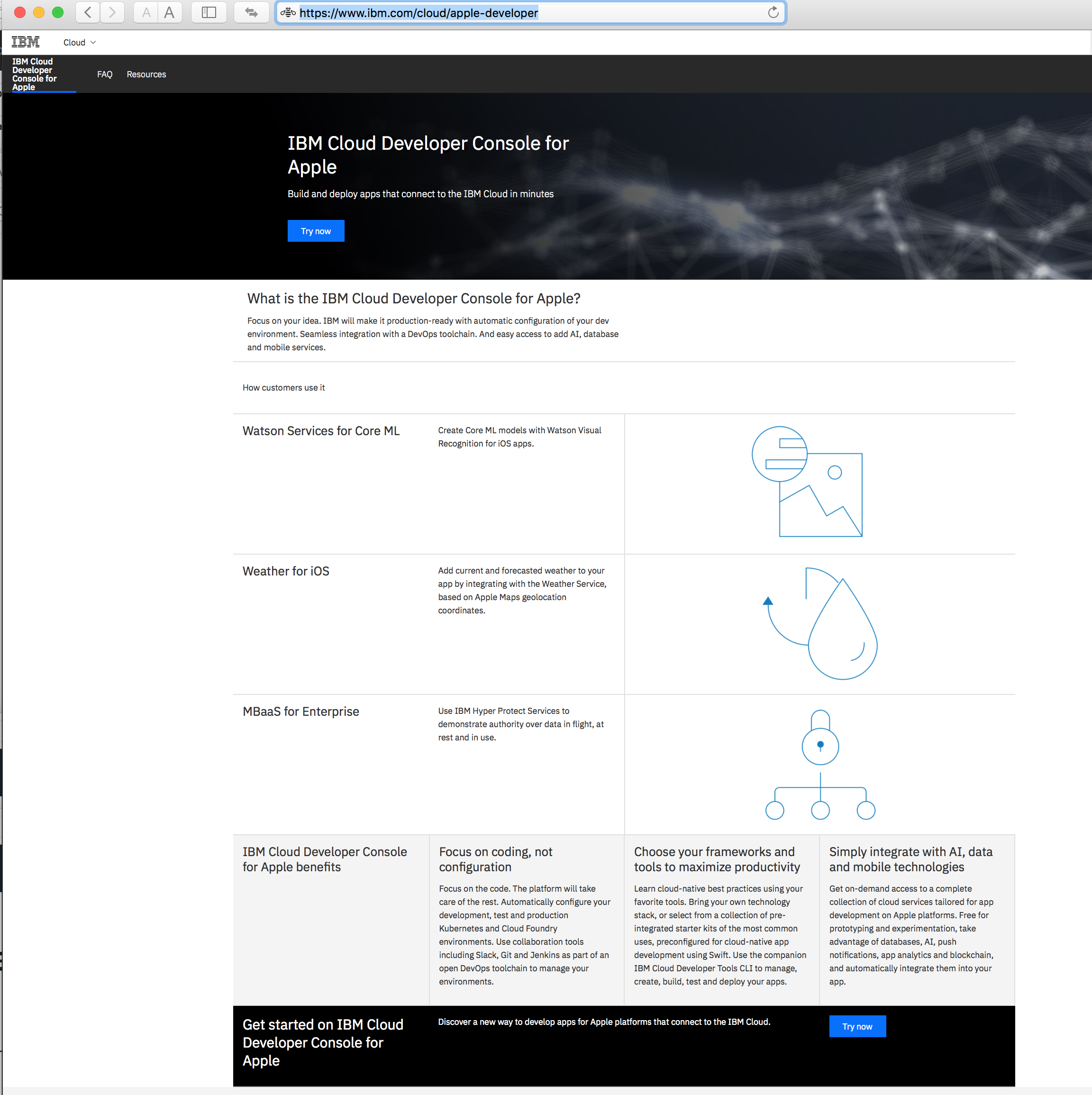
Task: Increase text size with large A button
Action: [x=169, y=12]
